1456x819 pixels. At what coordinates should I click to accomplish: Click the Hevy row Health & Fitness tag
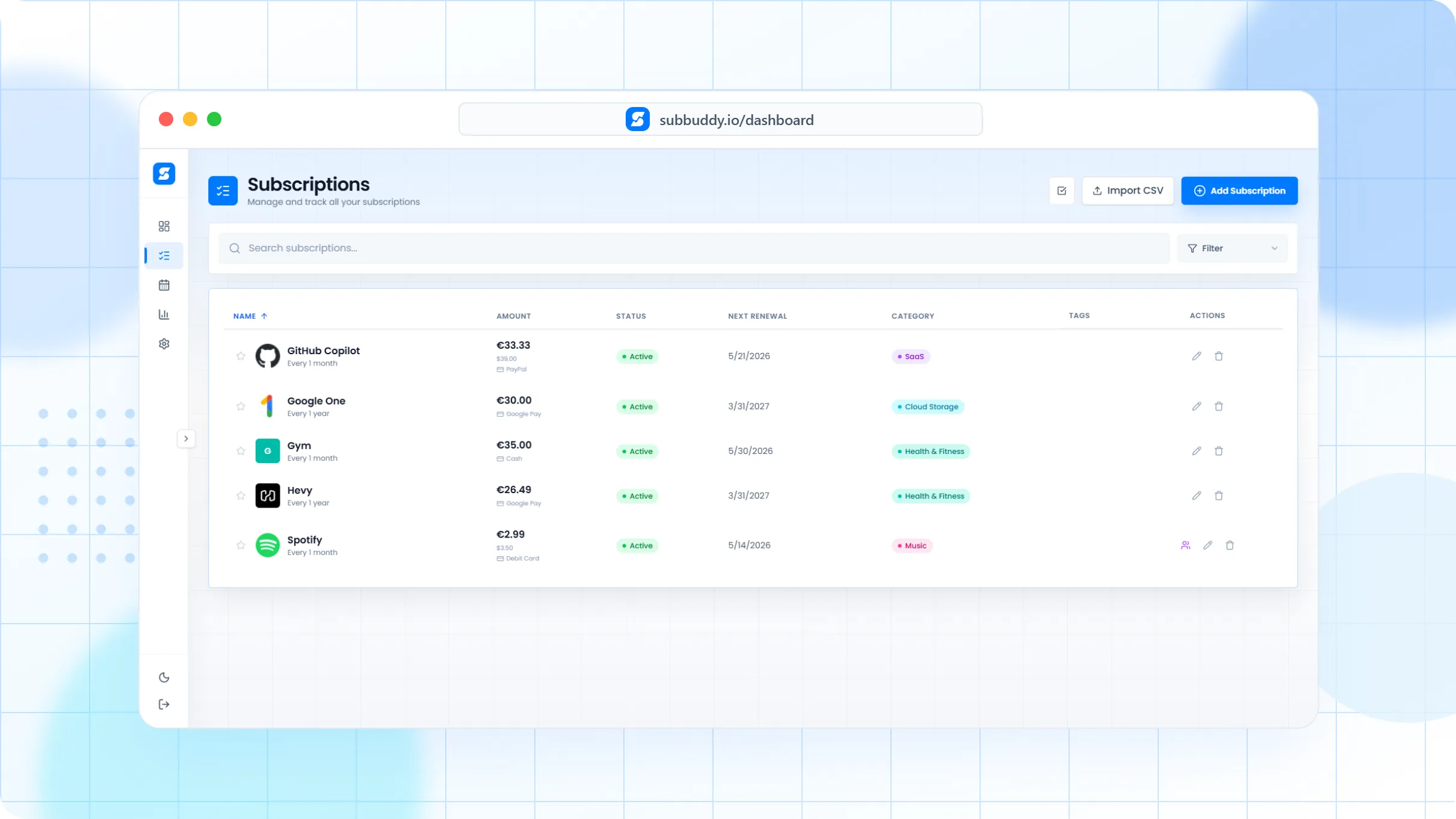pos(931,496)
